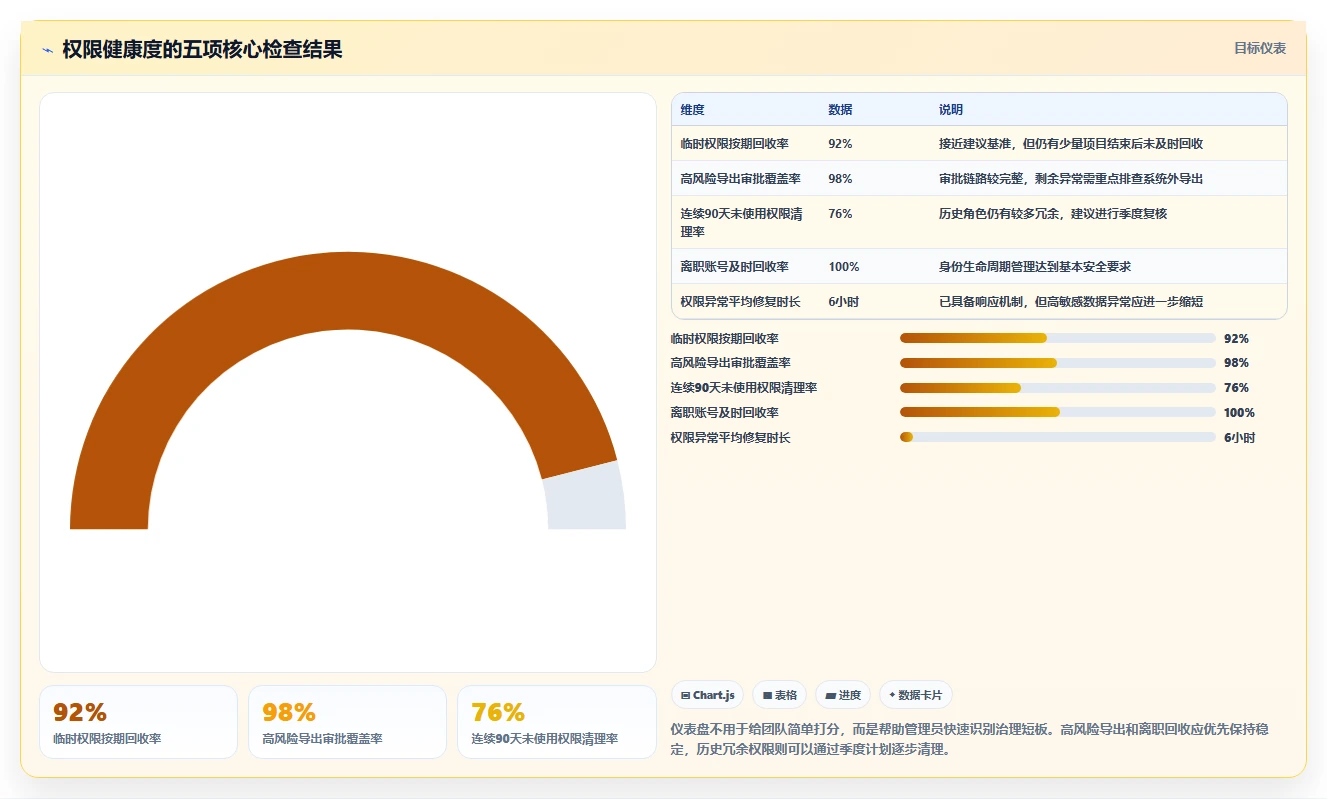1327x799 pixels.
Task: Open the 98% 高风险导出审批覆盖率 data card
Action: (x=347, y=722)
